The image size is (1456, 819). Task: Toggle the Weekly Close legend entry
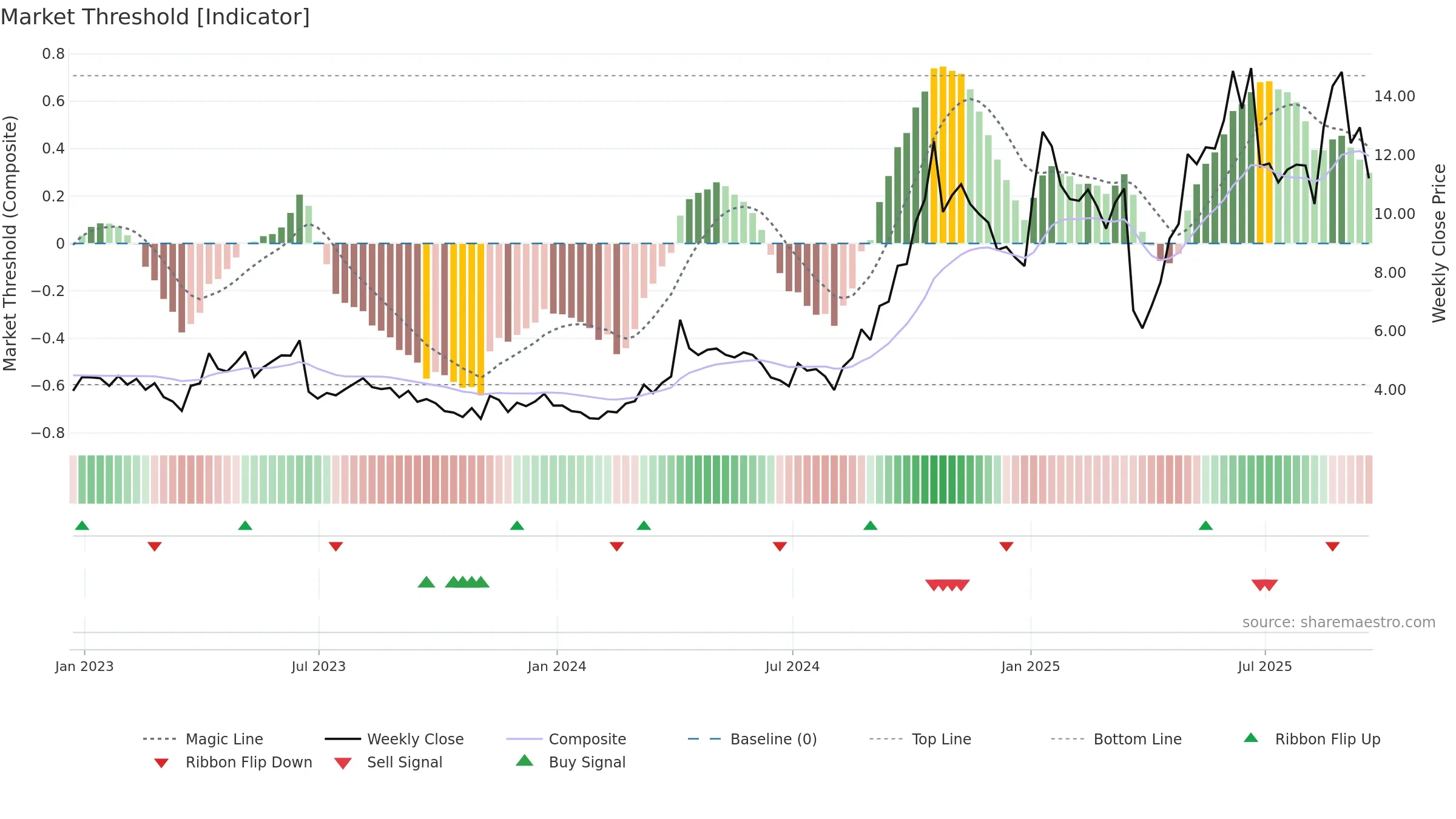tap(394, 739)
